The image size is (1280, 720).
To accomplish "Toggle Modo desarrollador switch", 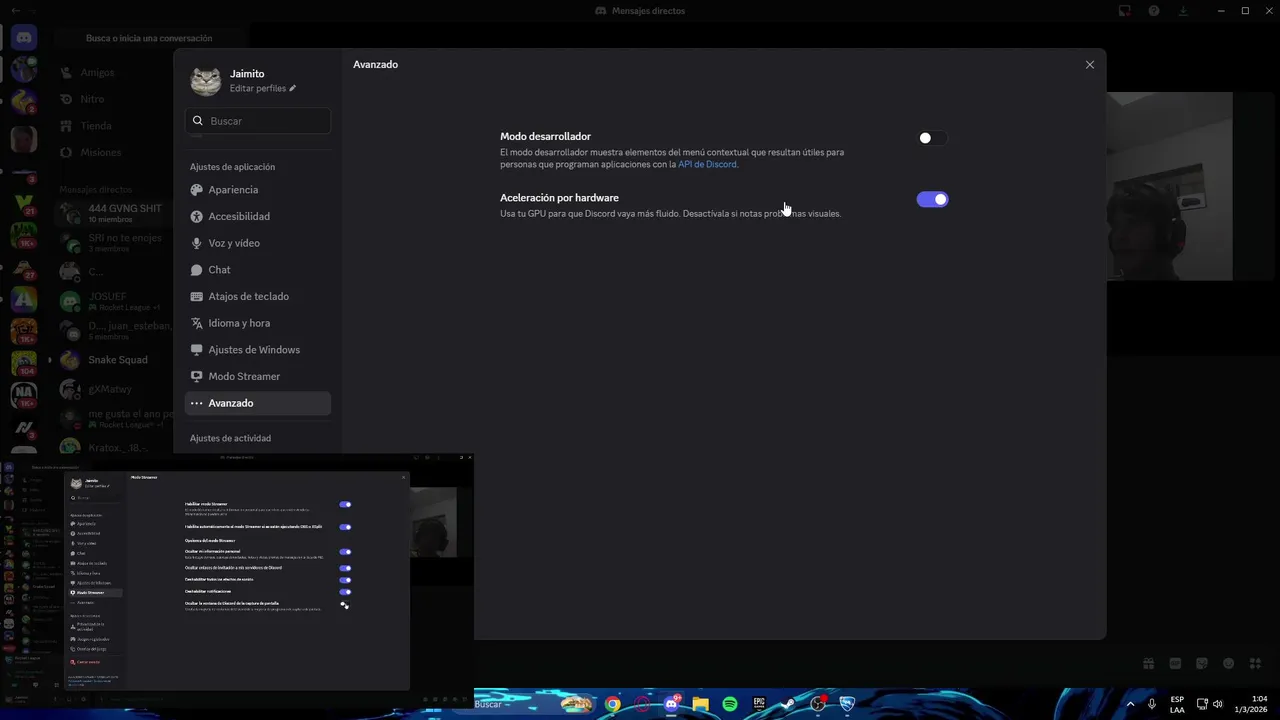I will (x=932, y=138).
